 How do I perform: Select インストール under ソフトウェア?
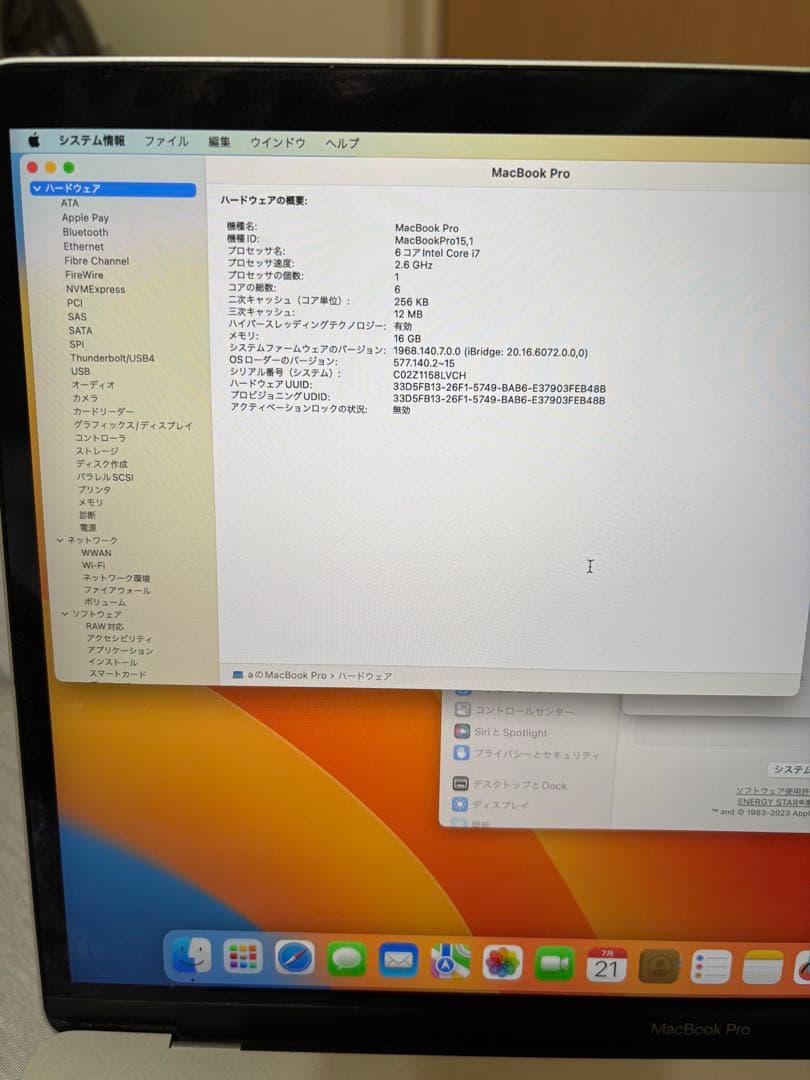coord(113,662)
